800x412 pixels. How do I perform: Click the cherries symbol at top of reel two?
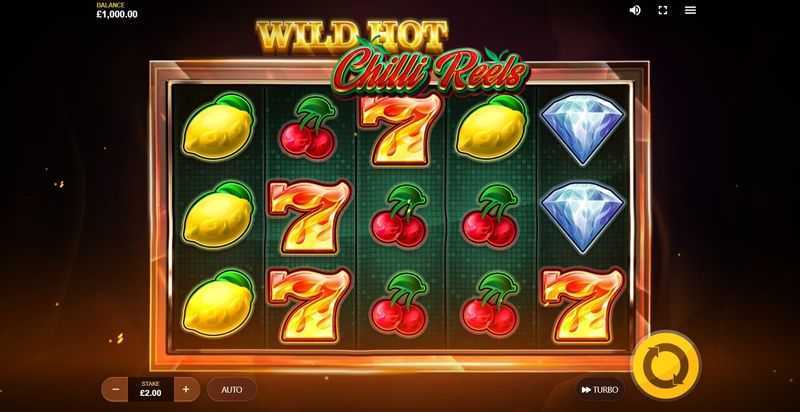(x=308, y=128)
